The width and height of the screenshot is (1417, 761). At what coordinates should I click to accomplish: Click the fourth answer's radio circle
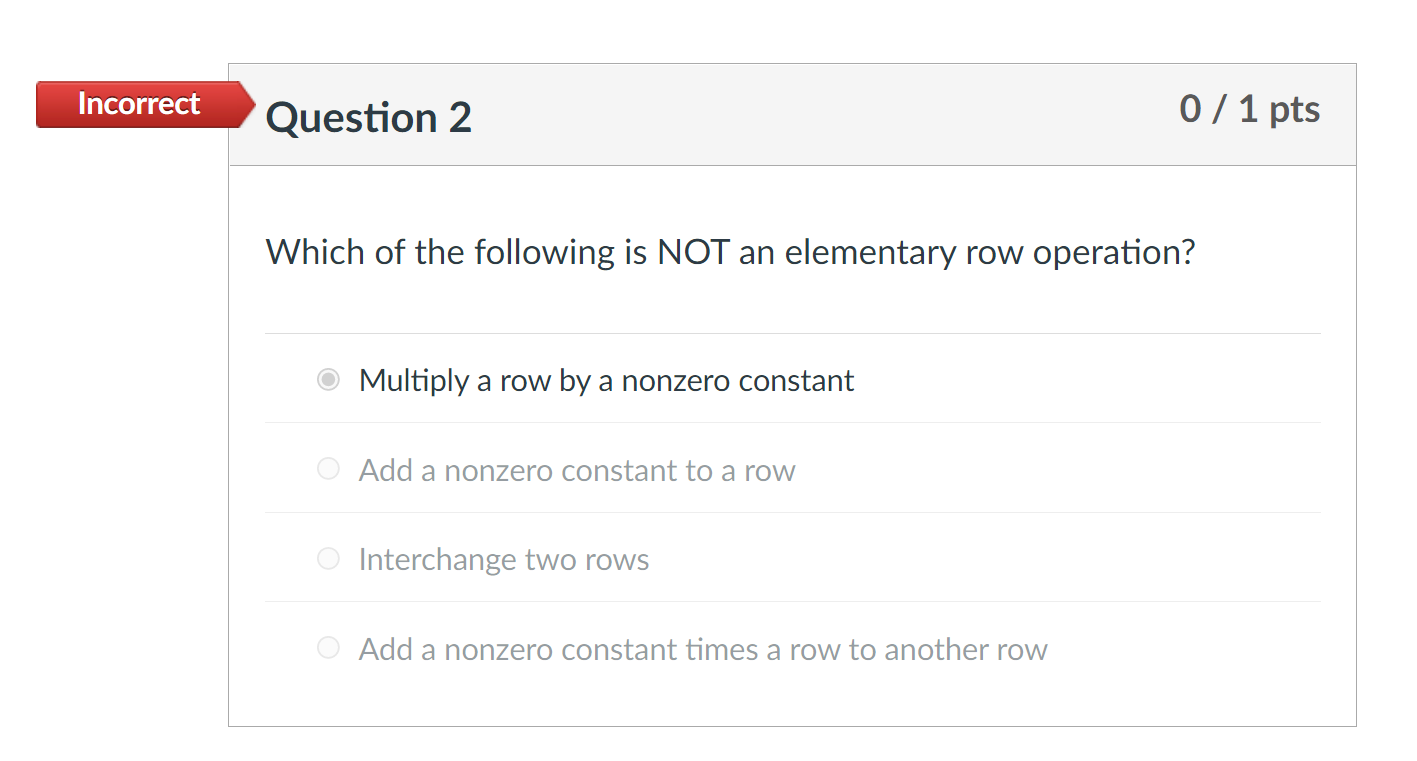328,648
